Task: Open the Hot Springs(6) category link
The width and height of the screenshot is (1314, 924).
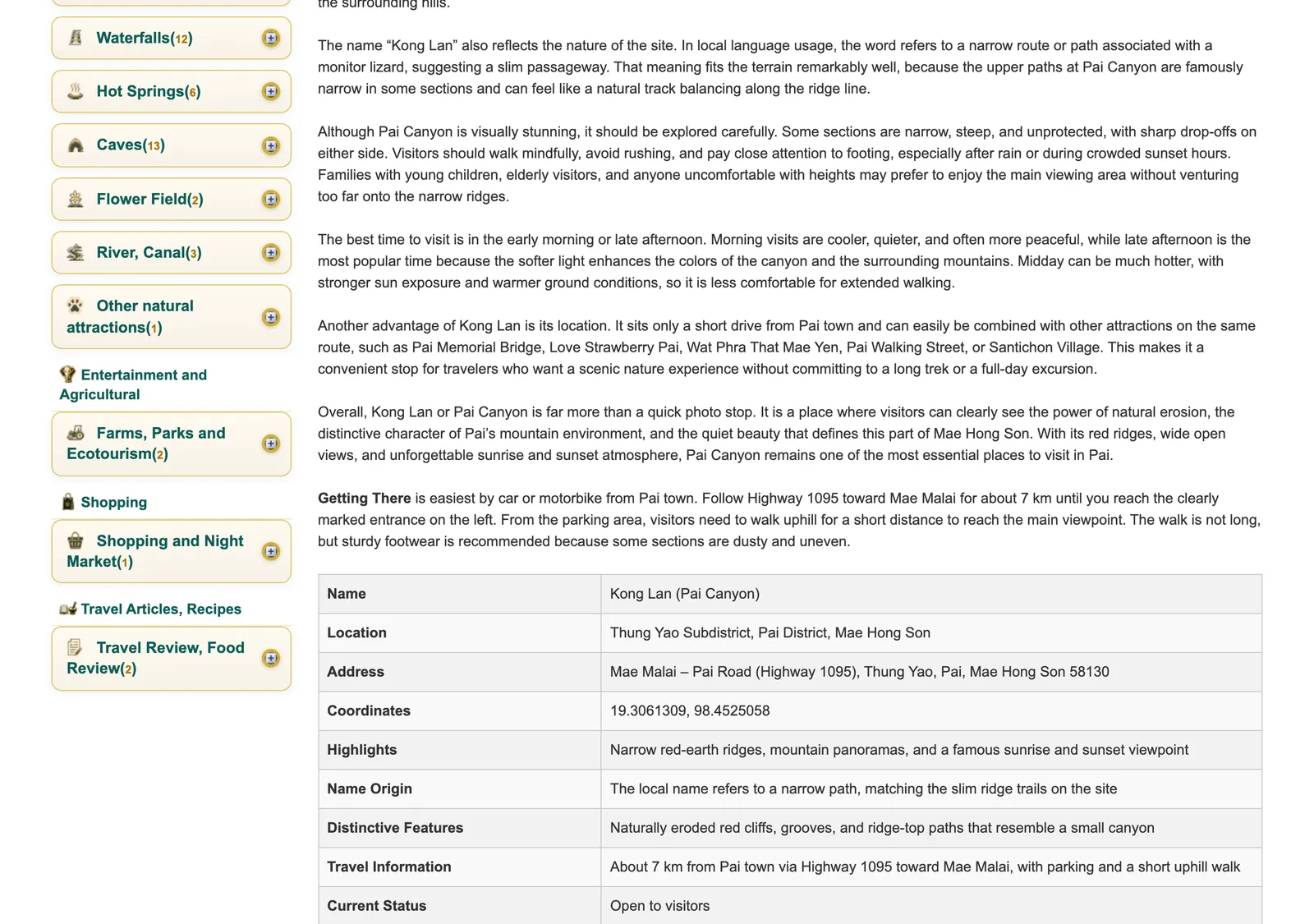Action: 149,91
